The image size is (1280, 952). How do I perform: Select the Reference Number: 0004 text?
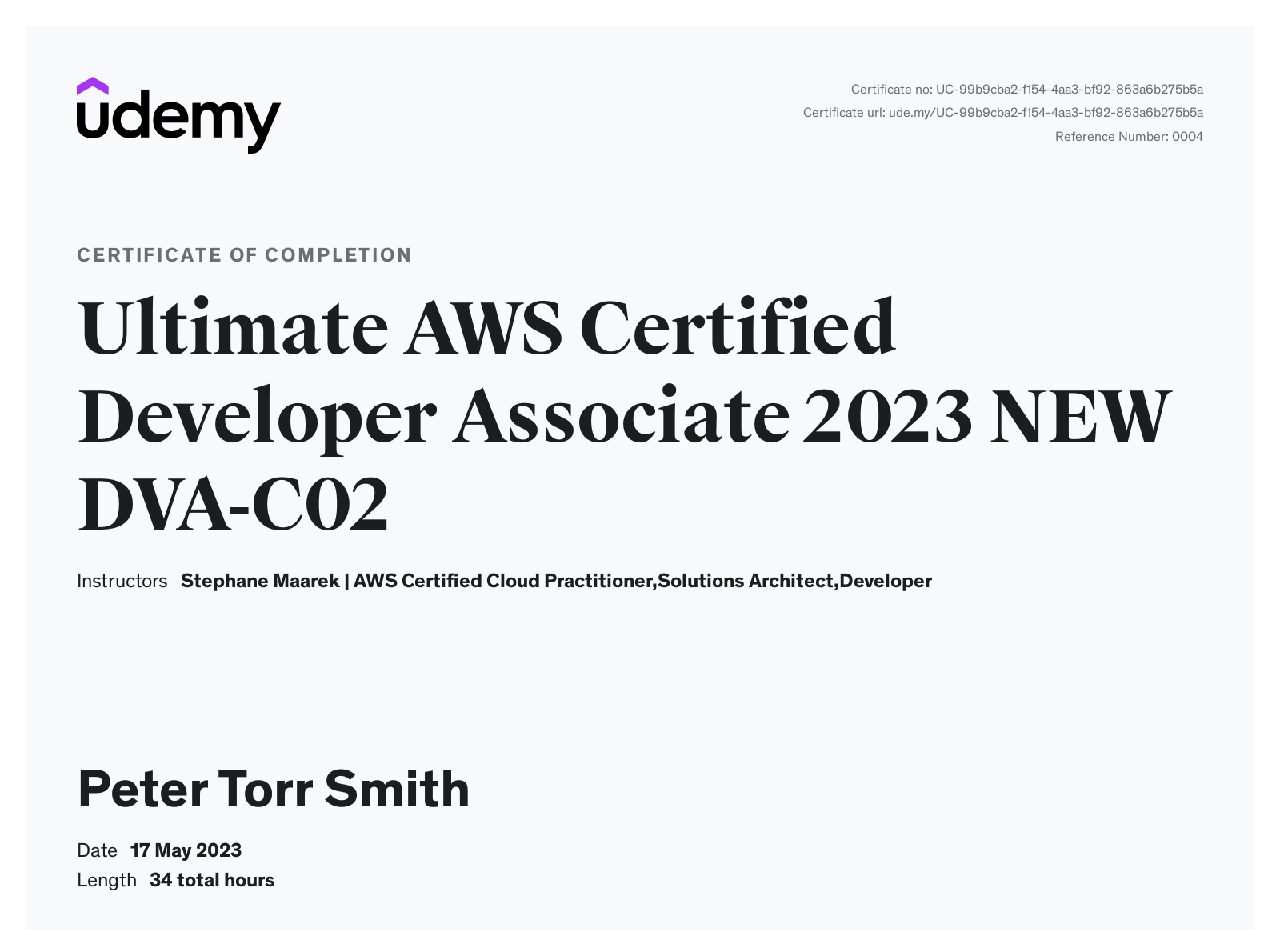pyautogui.click(x=1129, y=137)
